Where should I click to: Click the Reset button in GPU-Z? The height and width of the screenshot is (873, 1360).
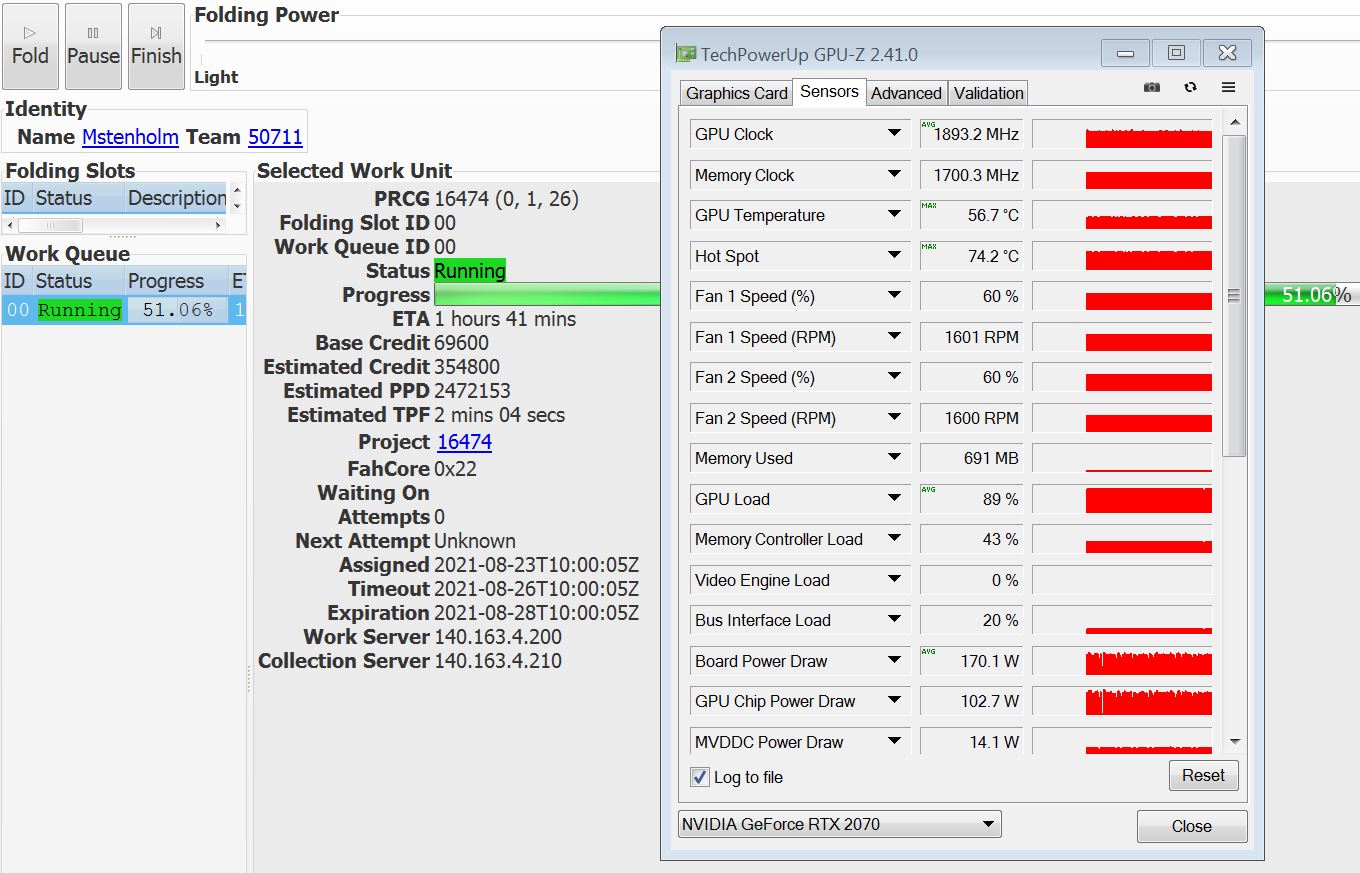pos(1203,775)
